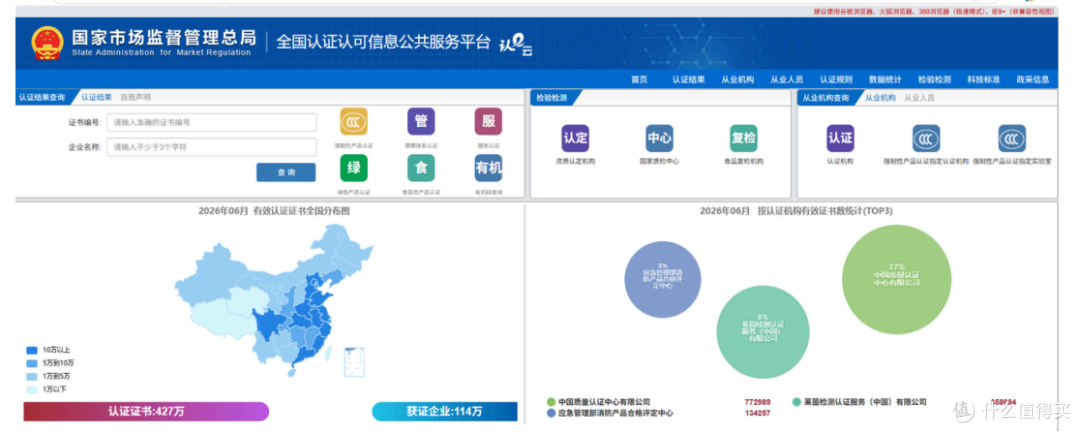Toggle 中国质量认证中心有限公司 chart legend
The width and height of the screenshot is (1080, 433).
point(599,402)
